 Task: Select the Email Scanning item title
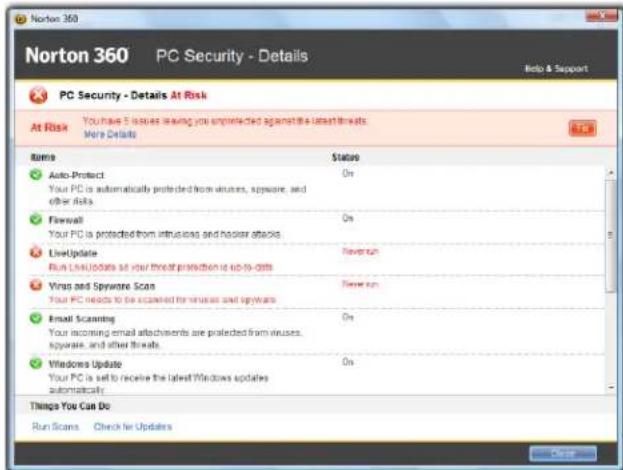pyautogui.click(x=81, y=319)
